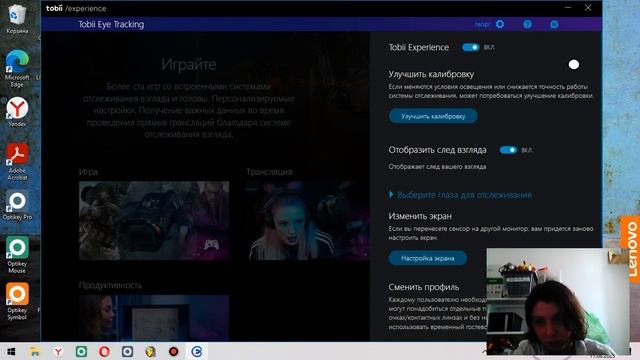Open Tobii settings gear icon
640x360 pixels.
[x=500, y=24]
